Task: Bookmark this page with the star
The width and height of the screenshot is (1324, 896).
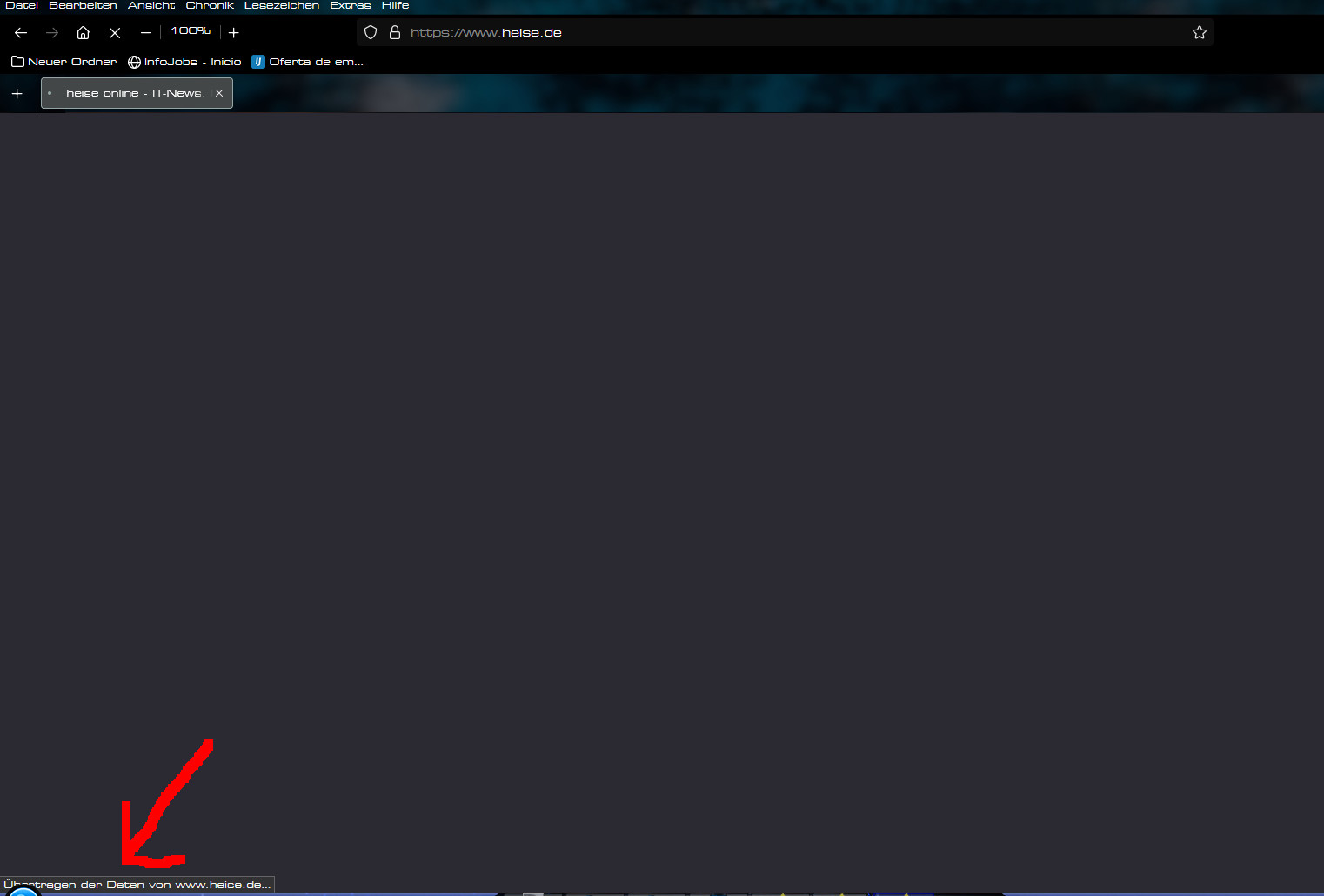Action: coord(1200,33)
